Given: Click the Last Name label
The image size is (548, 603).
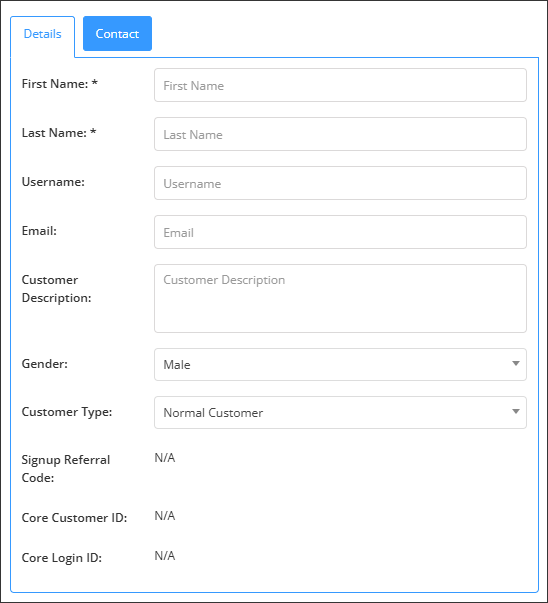Looking at the screenshot, I should (59, 133).
